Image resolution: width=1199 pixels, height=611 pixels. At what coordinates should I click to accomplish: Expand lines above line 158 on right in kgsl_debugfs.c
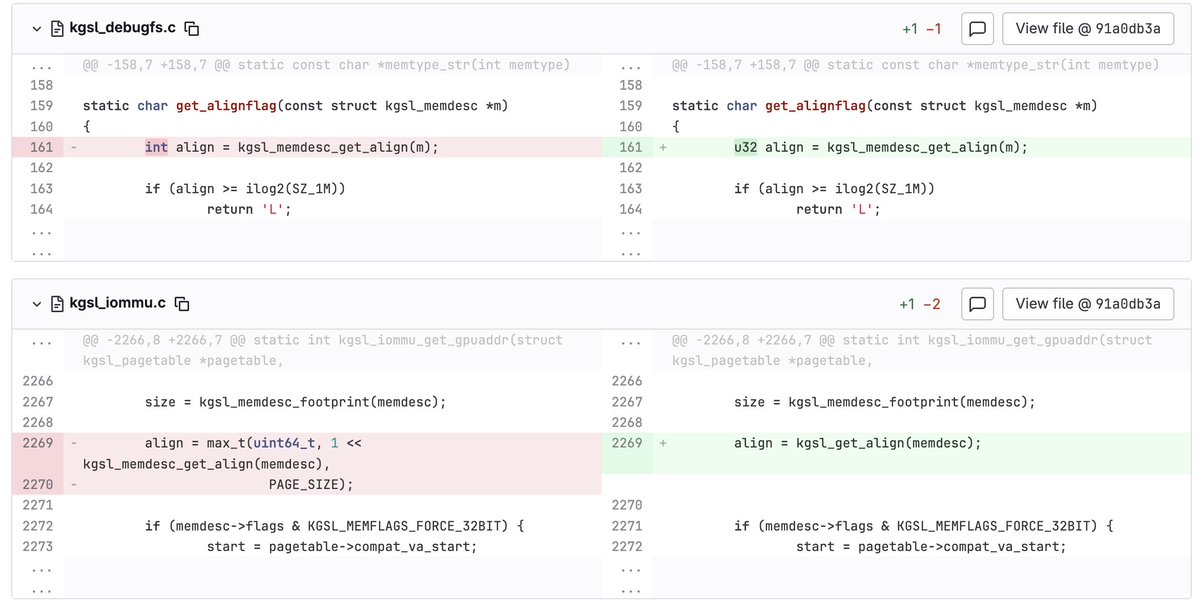631,65
